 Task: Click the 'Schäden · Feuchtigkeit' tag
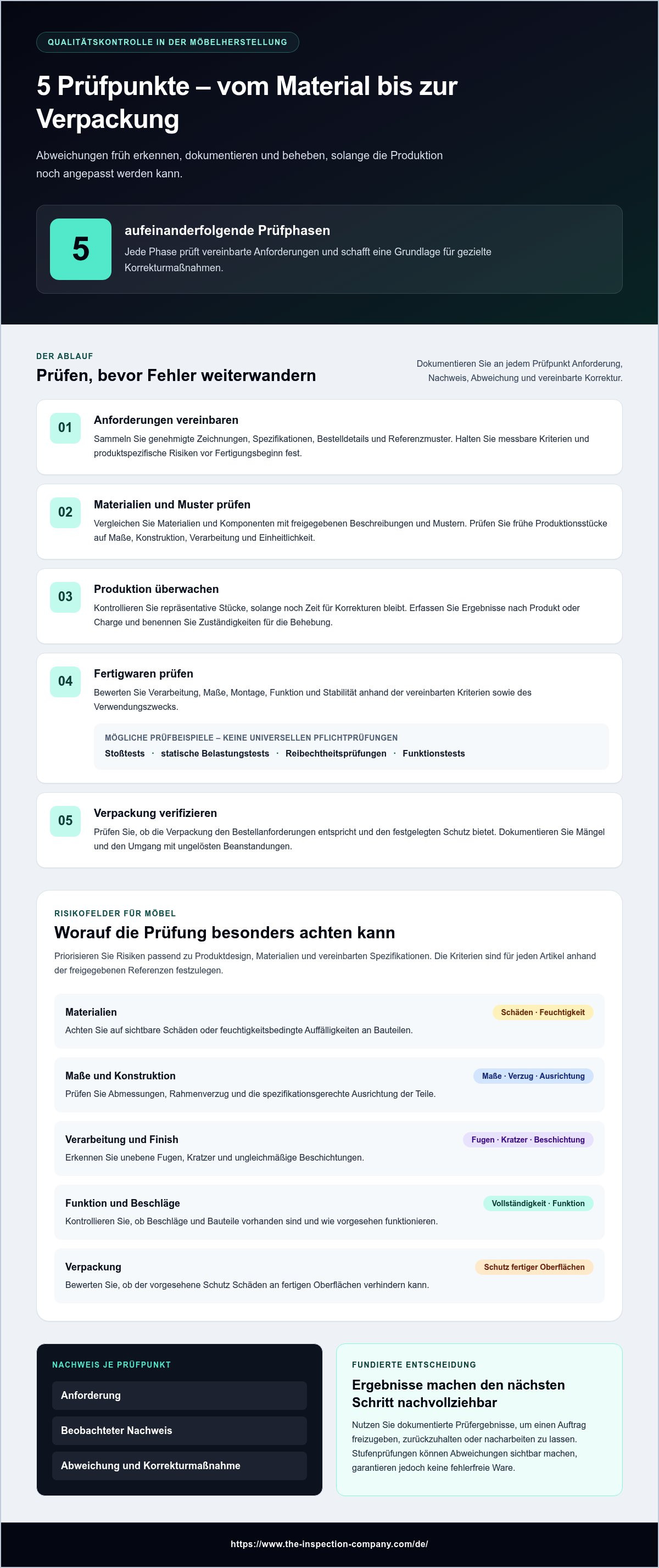point(543,1012)
